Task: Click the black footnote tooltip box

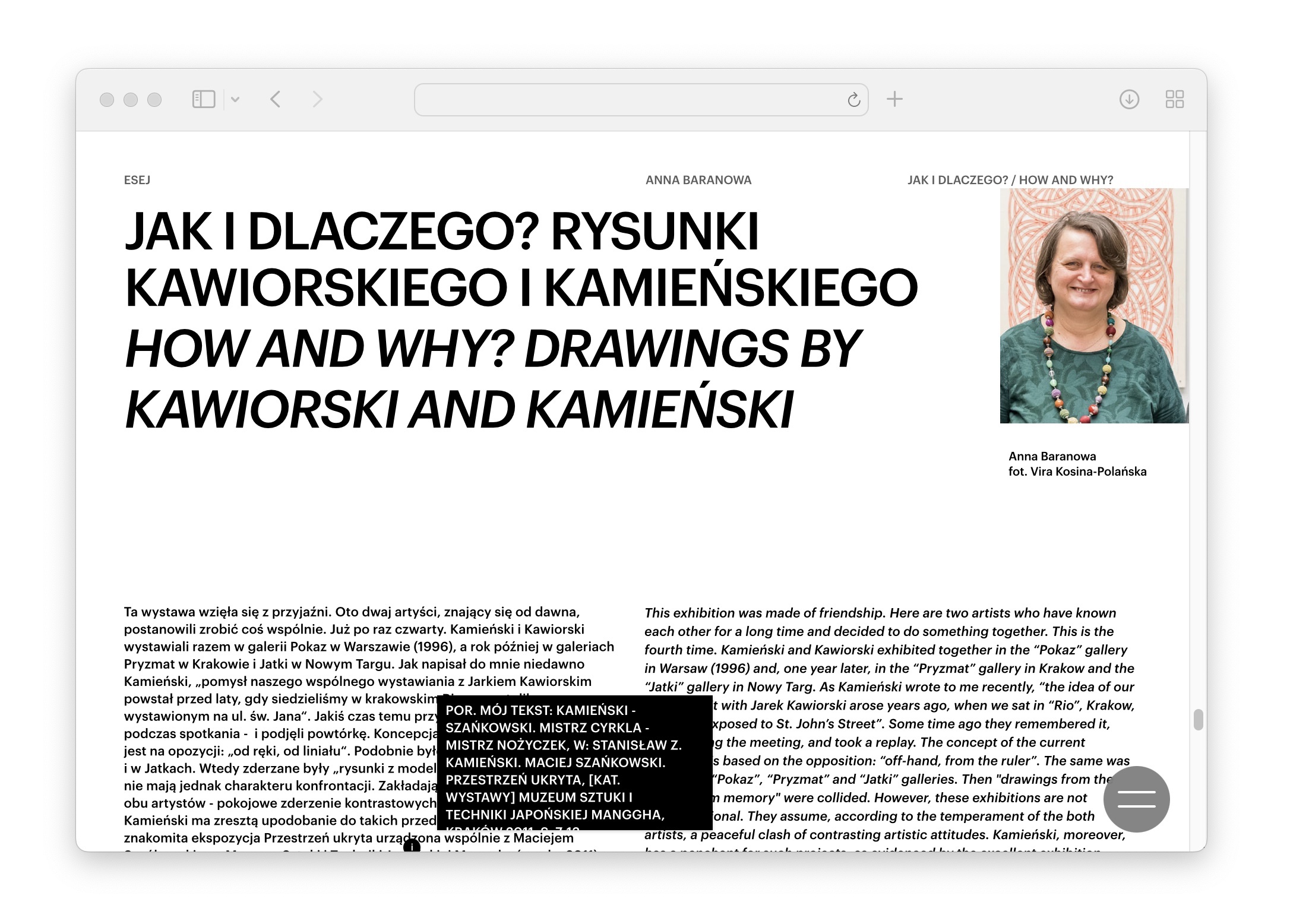Action: (574, 762)
